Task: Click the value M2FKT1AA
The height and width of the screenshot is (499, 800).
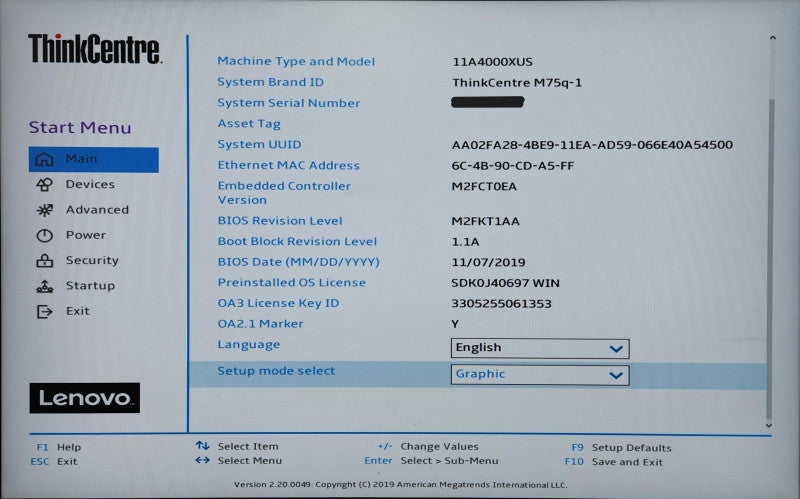Action: (485, 221)
